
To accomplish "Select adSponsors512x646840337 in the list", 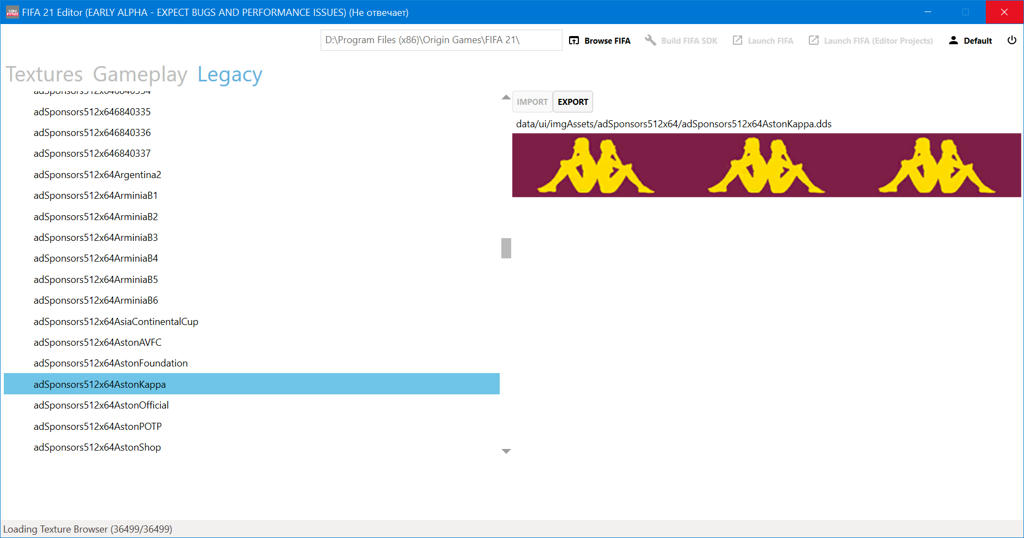I will [92, 153].
